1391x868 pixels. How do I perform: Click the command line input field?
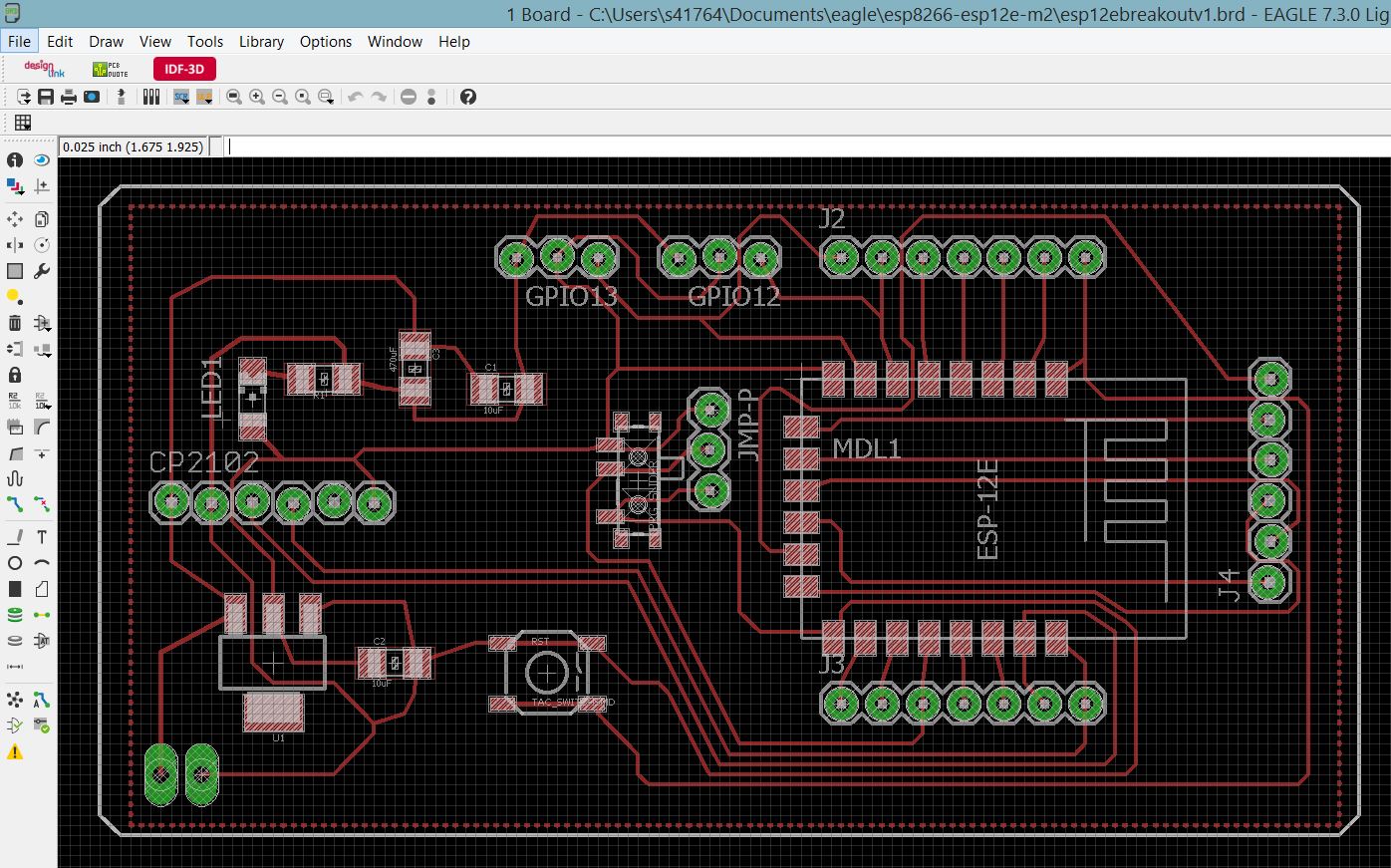(805, 146)
